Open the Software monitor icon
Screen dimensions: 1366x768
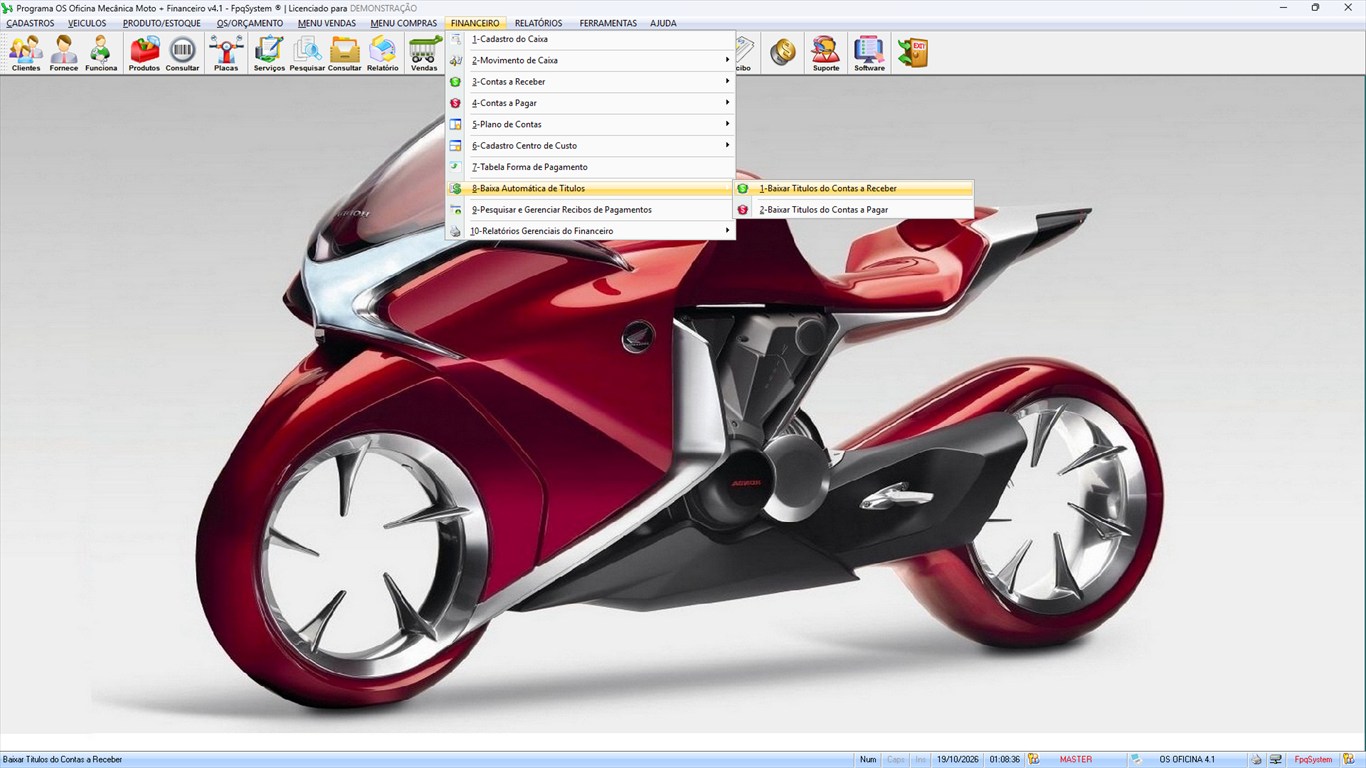click(x=869, y=53)
